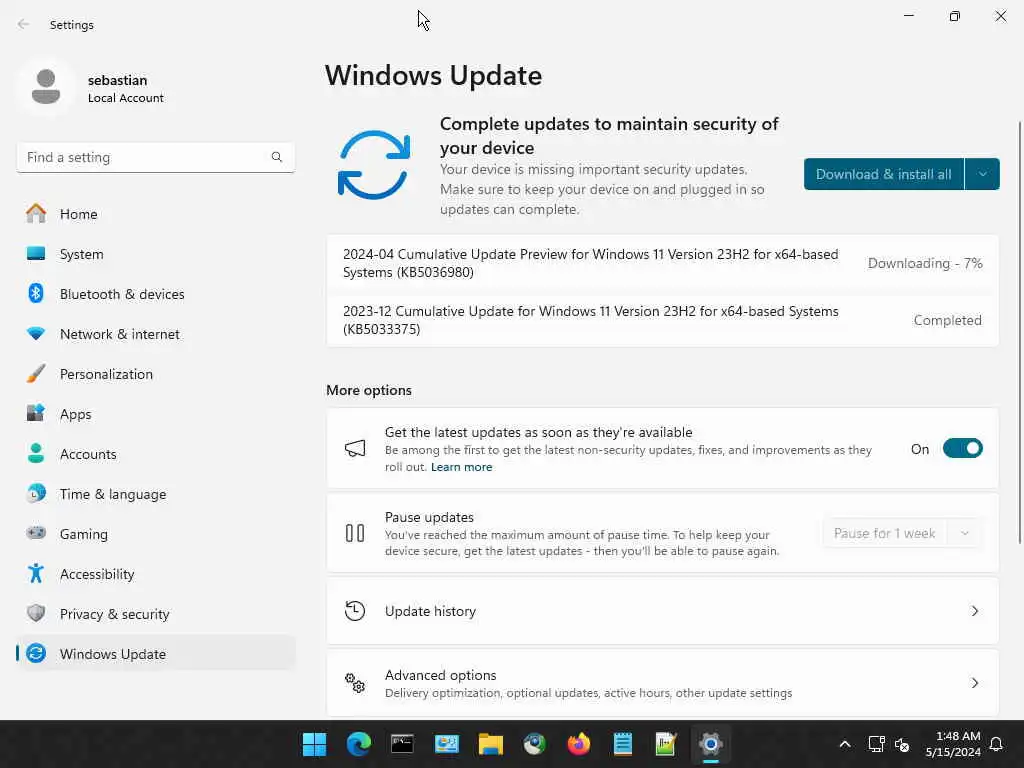
Task: Click the Gaming controller icon
Action: click(x=36, y=533)
